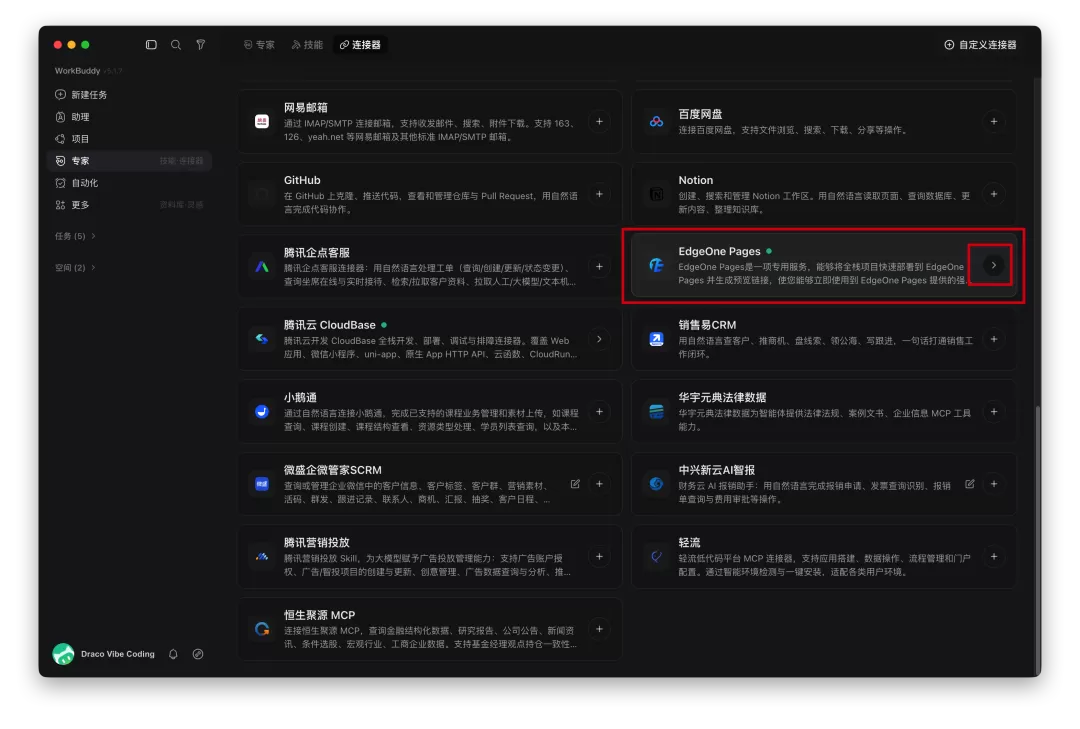Screen dimensions: 1080x729
Task: Click the circular icon beside the bell
Action: (198, 655)
